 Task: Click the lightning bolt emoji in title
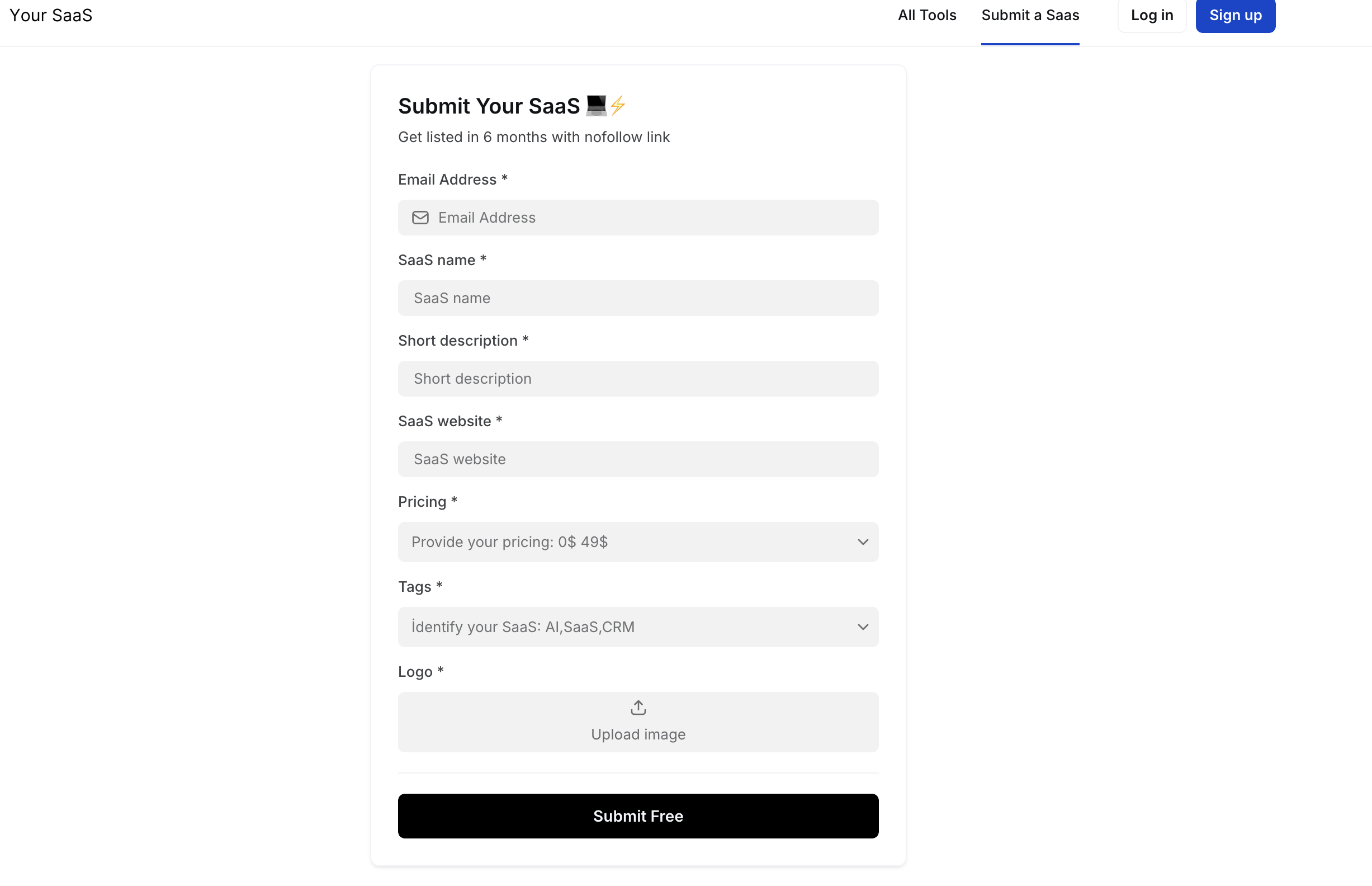pos(618,105)
